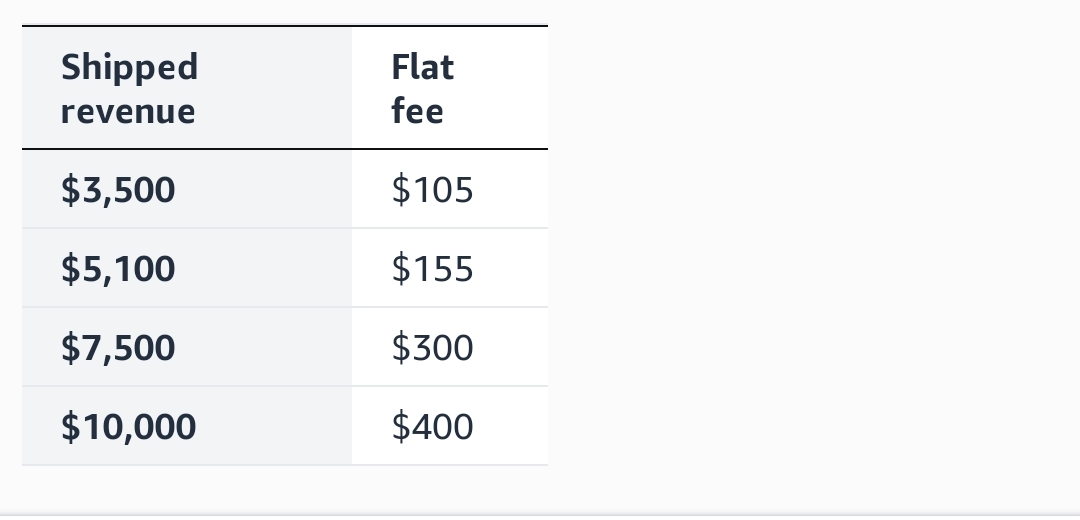Screen dimensions: 1080x520
Task: Click the dollar sign before 7,500
Action: click(70, 346)
